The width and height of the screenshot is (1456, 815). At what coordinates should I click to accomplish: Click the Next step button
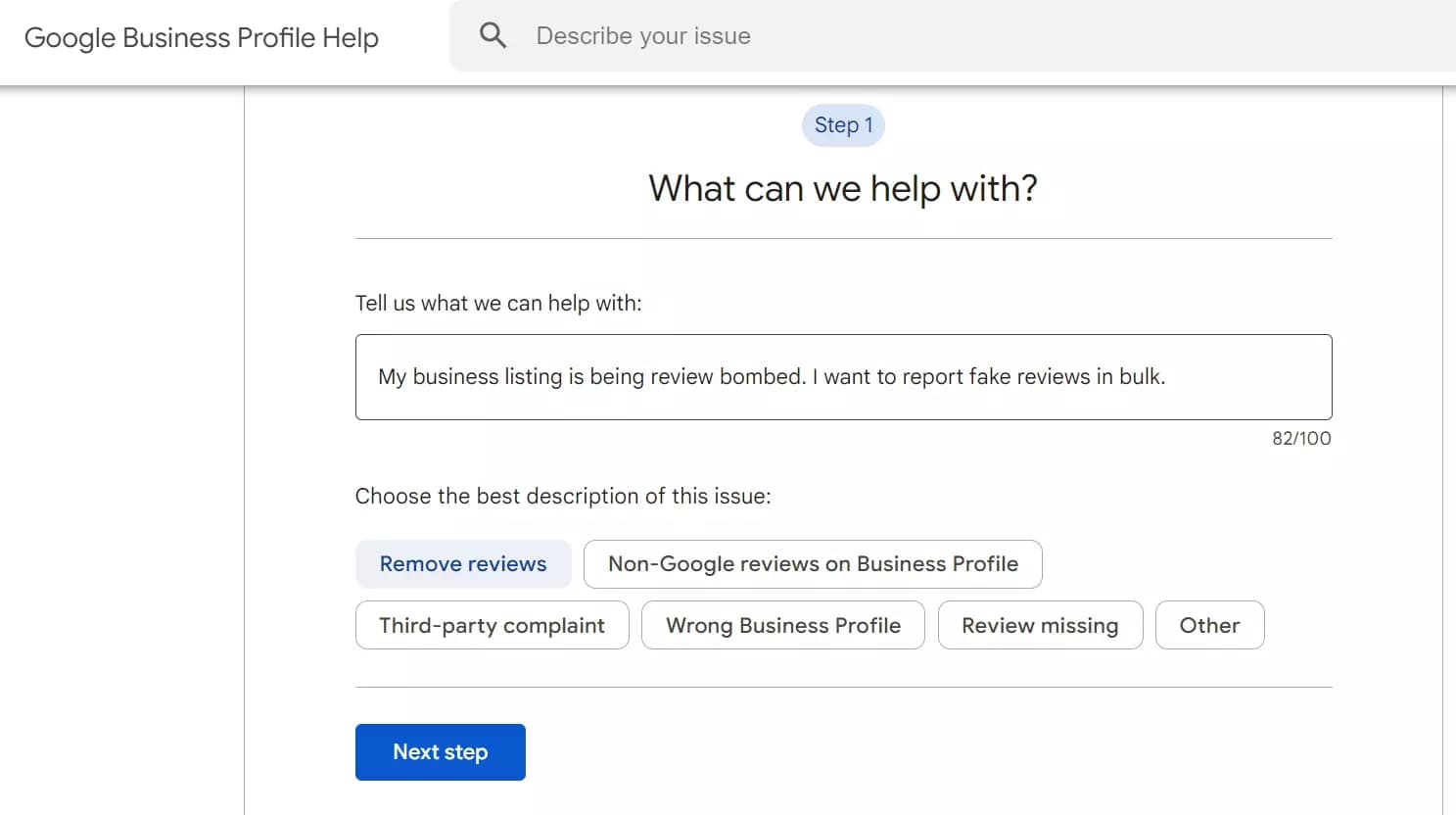click(x=440, y=751)
